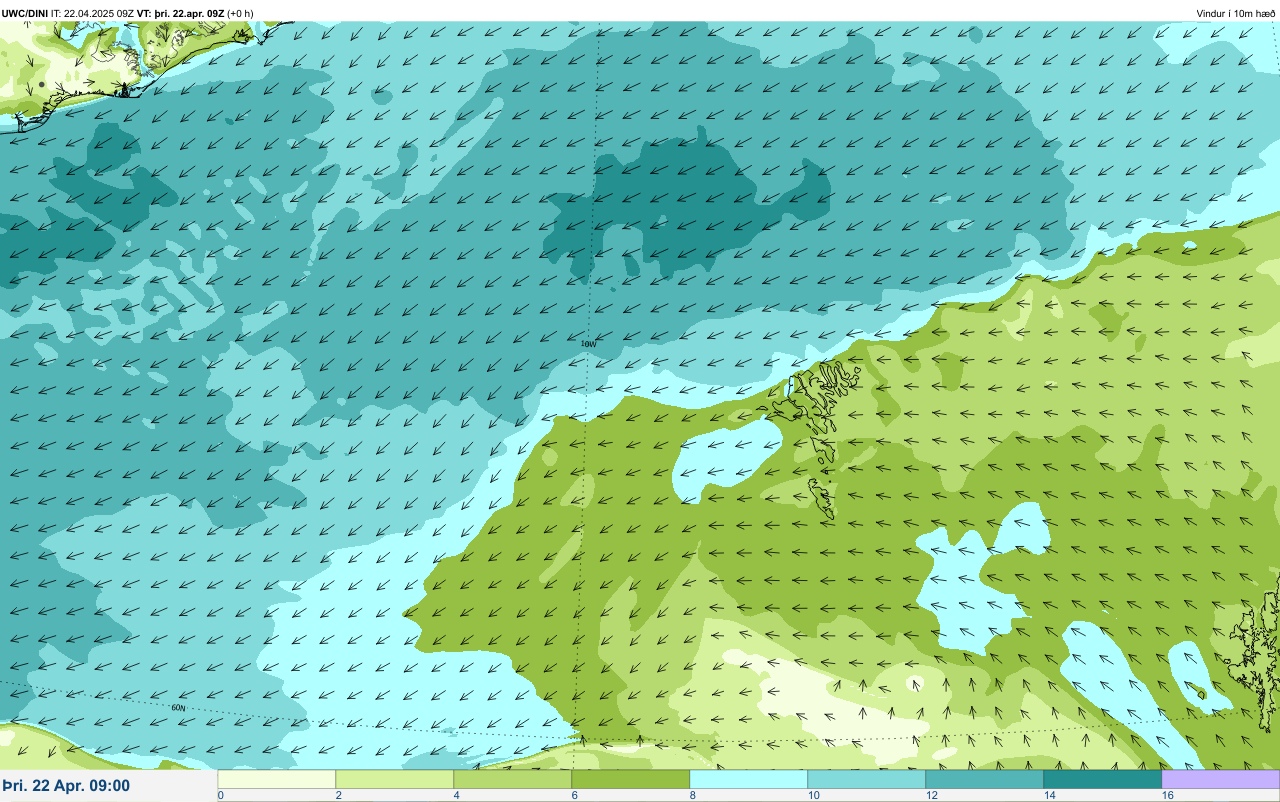Click the light yellow-green 2–4 legend swatch

395,779
